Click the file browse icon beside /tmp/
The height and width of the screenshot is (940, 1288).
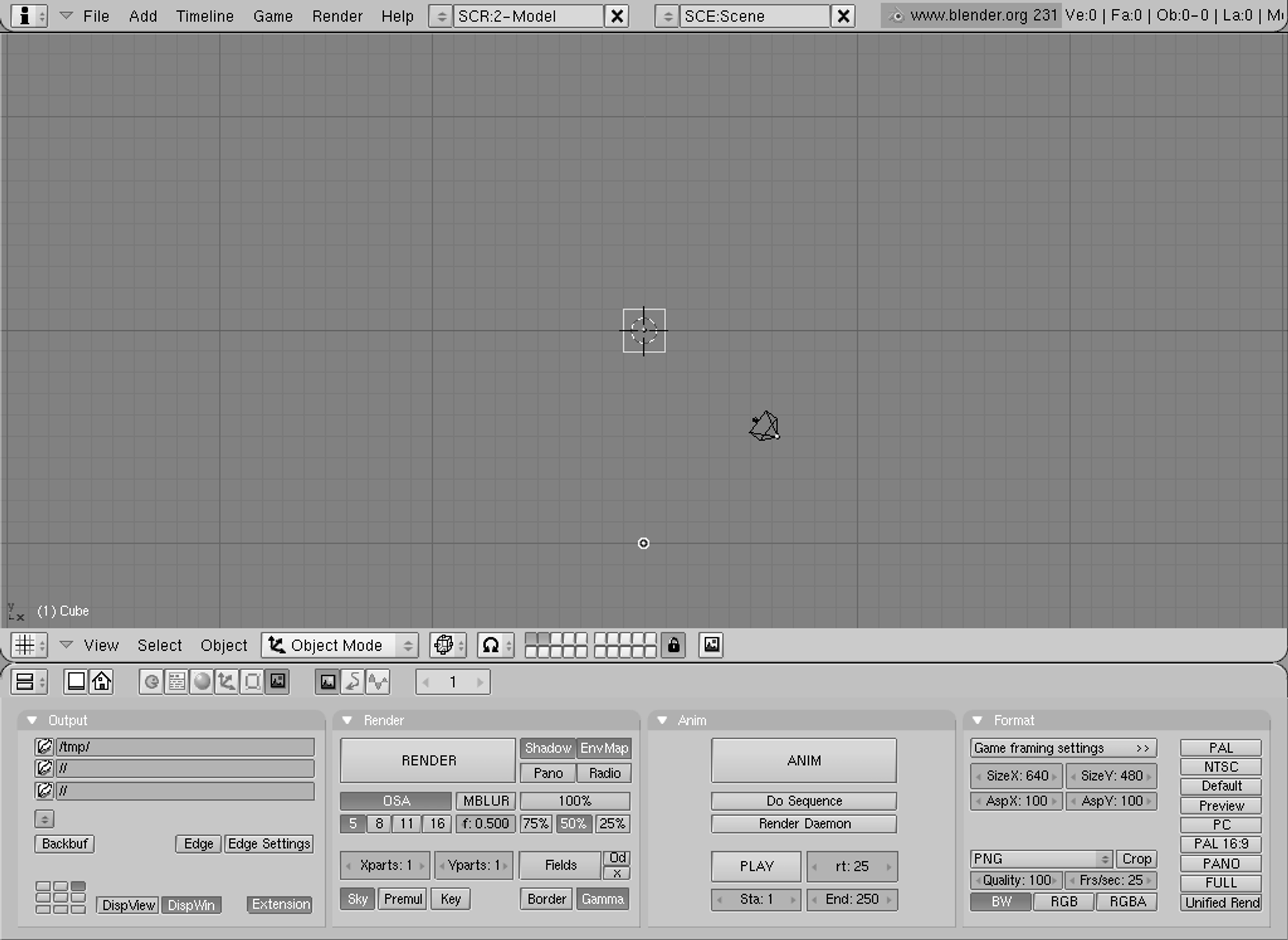pyautogui.click(x=44, y=747)
